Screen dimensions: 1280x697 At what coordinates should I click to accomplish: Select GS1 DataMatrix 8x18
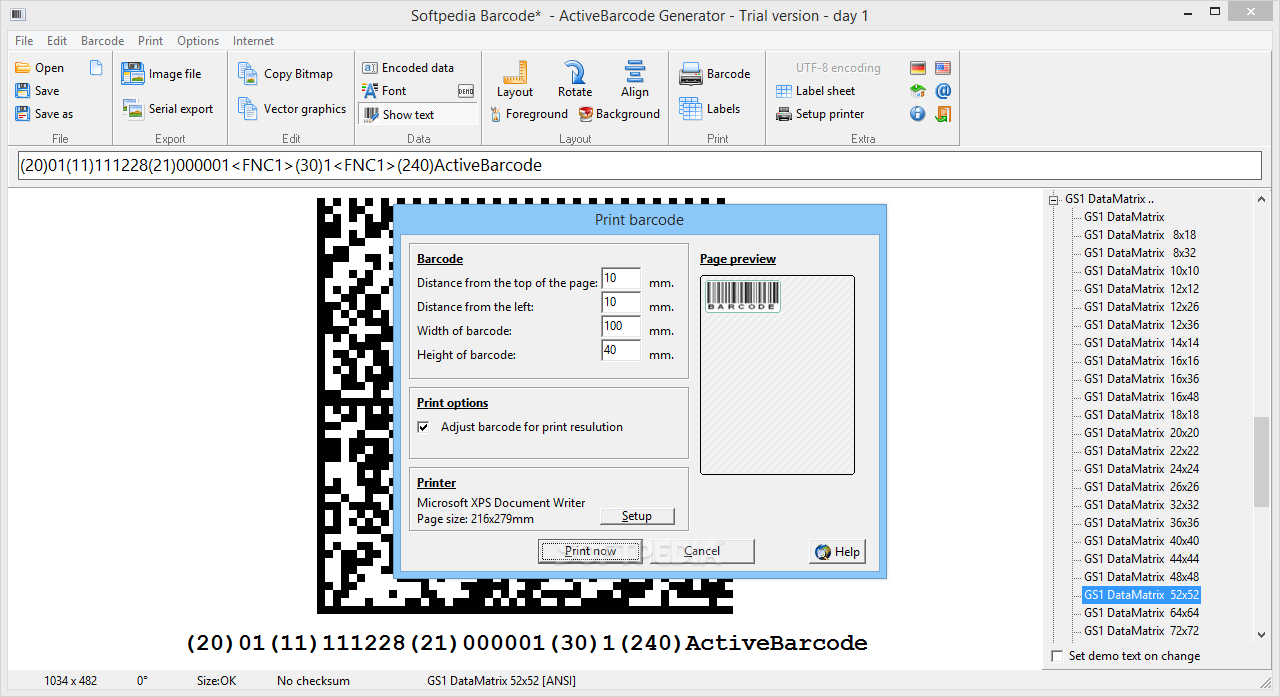click(x=1140, y=235)
